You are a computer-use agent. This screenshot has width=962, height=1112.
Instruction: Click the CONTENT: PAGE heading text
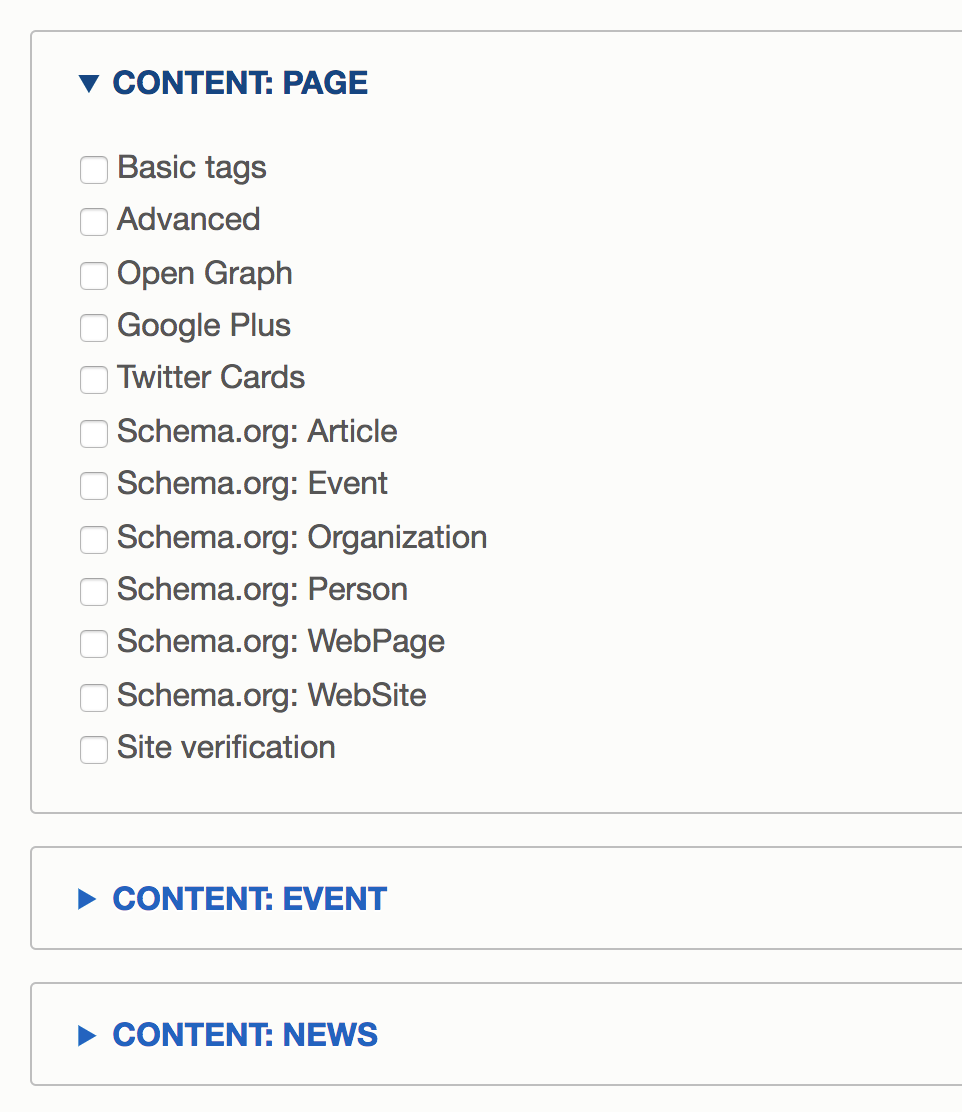240,83
